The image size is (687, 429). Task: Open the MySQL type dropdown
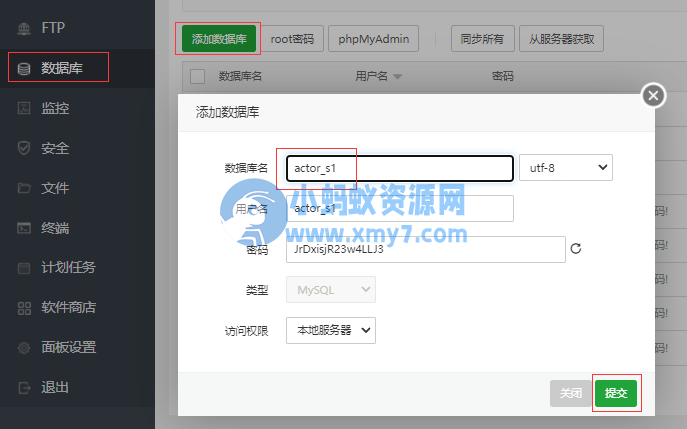pos(331,289)
